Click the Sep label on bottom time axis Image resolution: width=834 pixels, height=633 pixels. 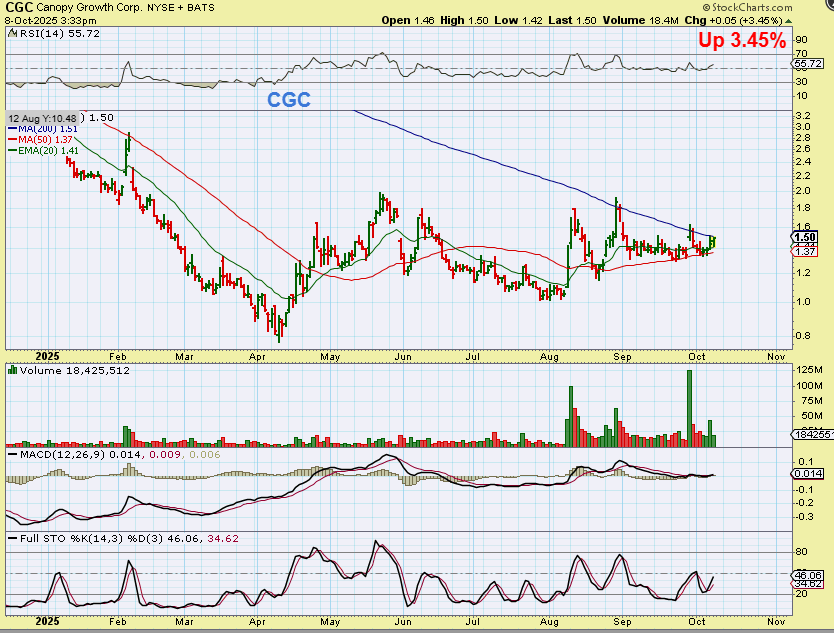coord(621,619)
